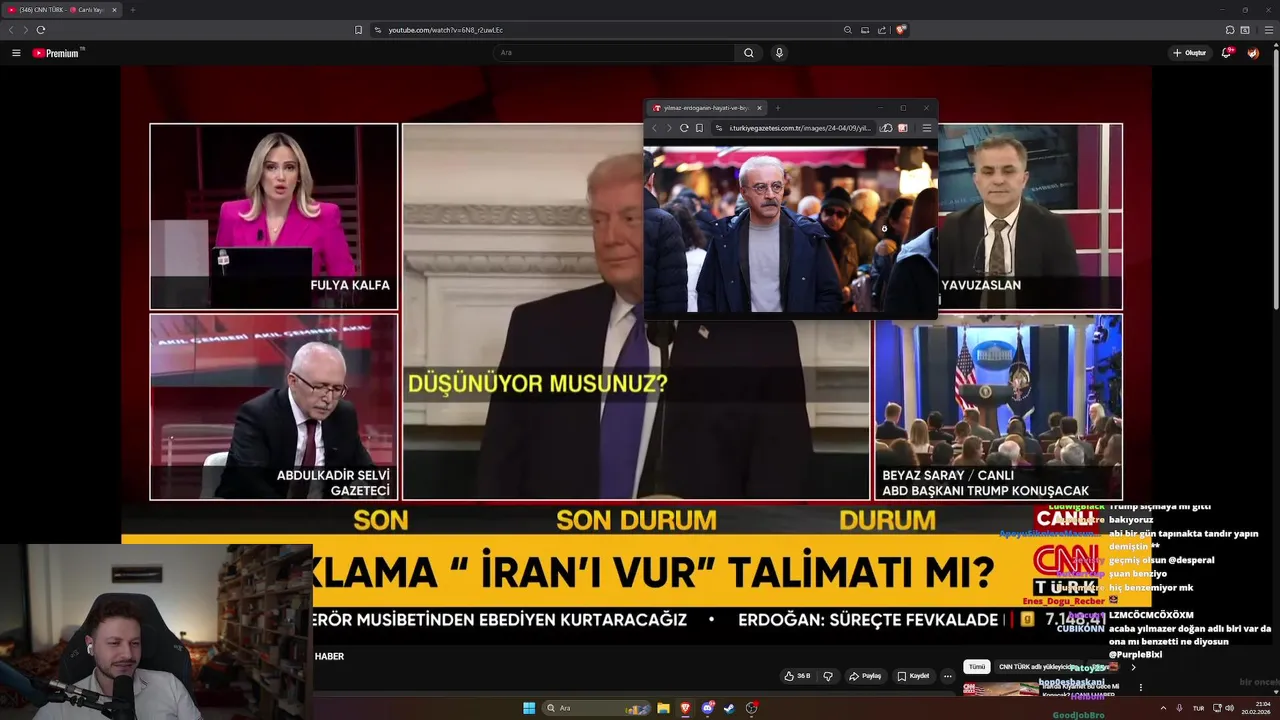
Task: Bookmark page in the small browser window
Action: coord(699,128)
